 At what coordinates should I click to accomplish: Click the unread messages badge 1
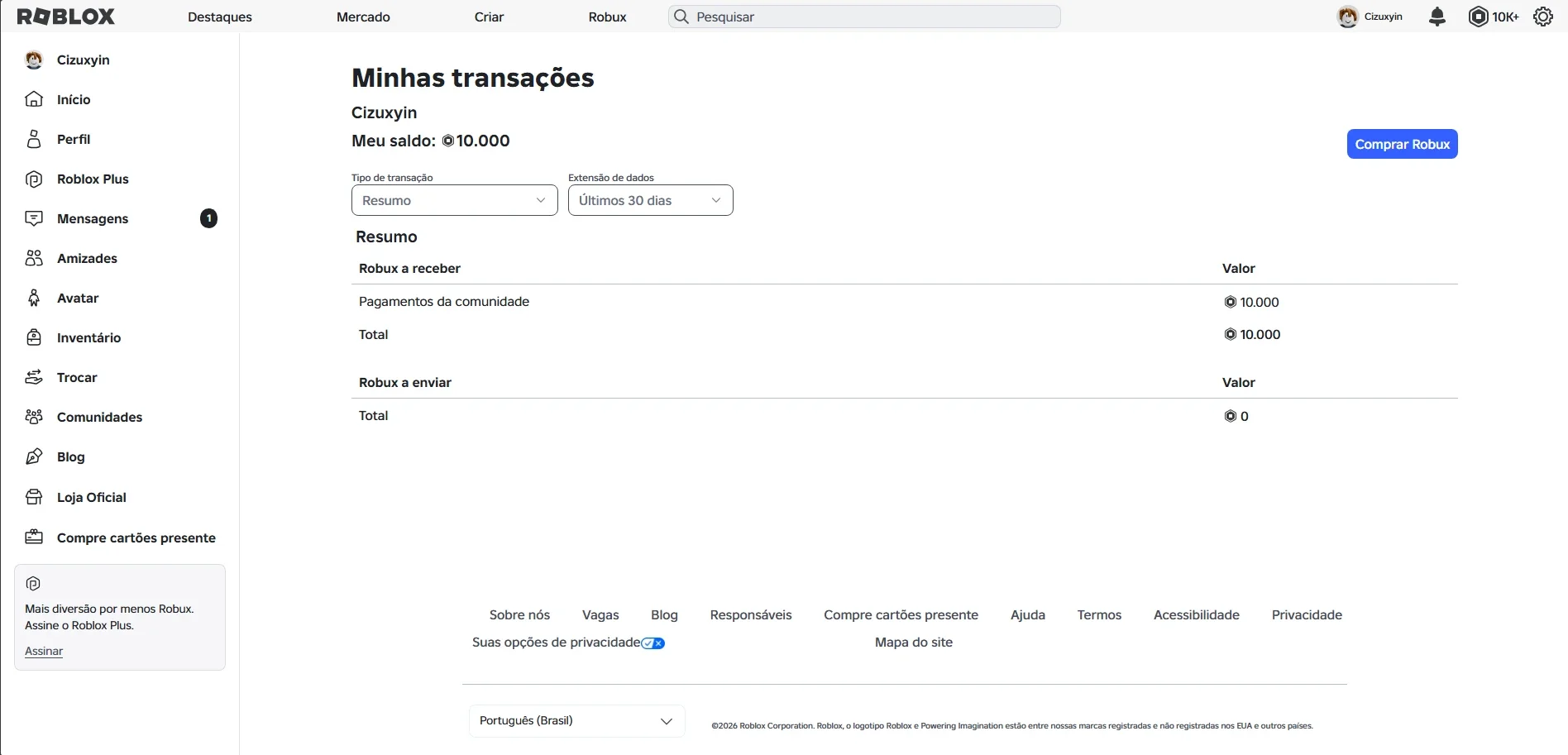point(209,218)
